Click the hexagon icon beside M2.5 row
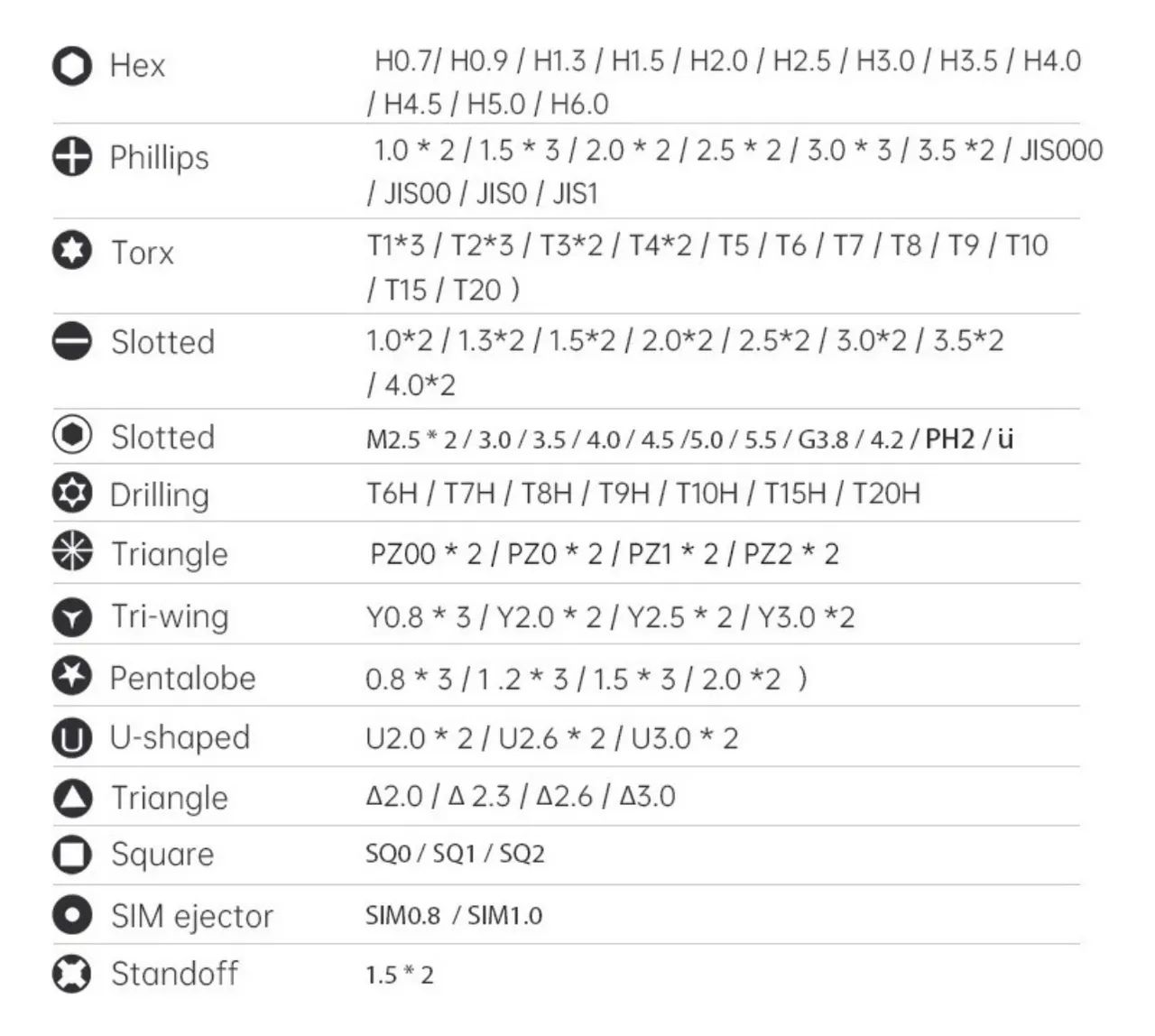1155x1036 pixels. (x=72, y=436)
